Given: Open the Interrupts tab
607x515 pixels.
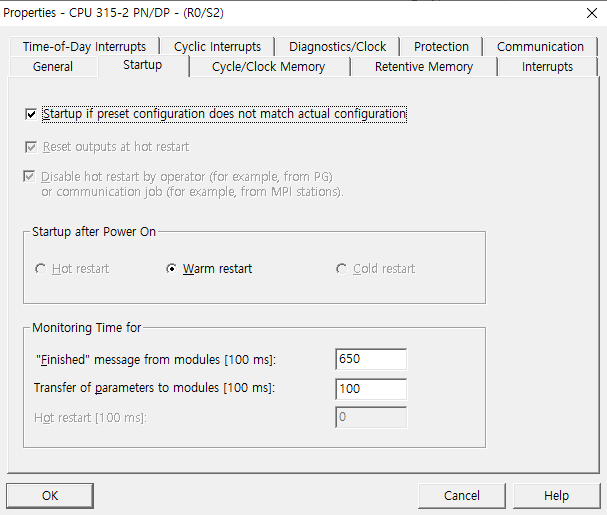Looking at the screenshot, I should click(547, 67).
